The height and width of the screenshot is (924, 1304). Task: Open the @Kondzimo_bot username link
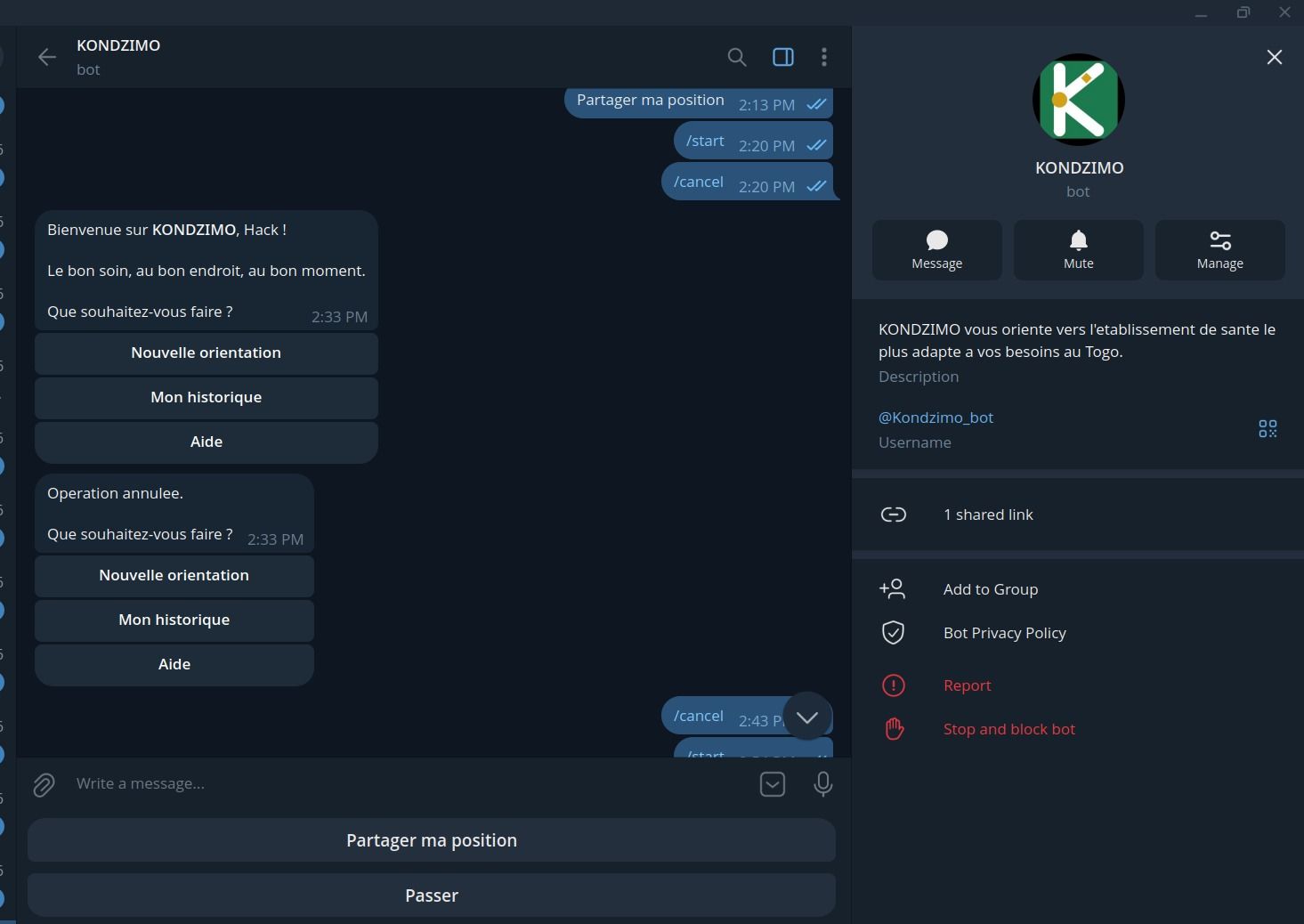(x=935, y=417)
